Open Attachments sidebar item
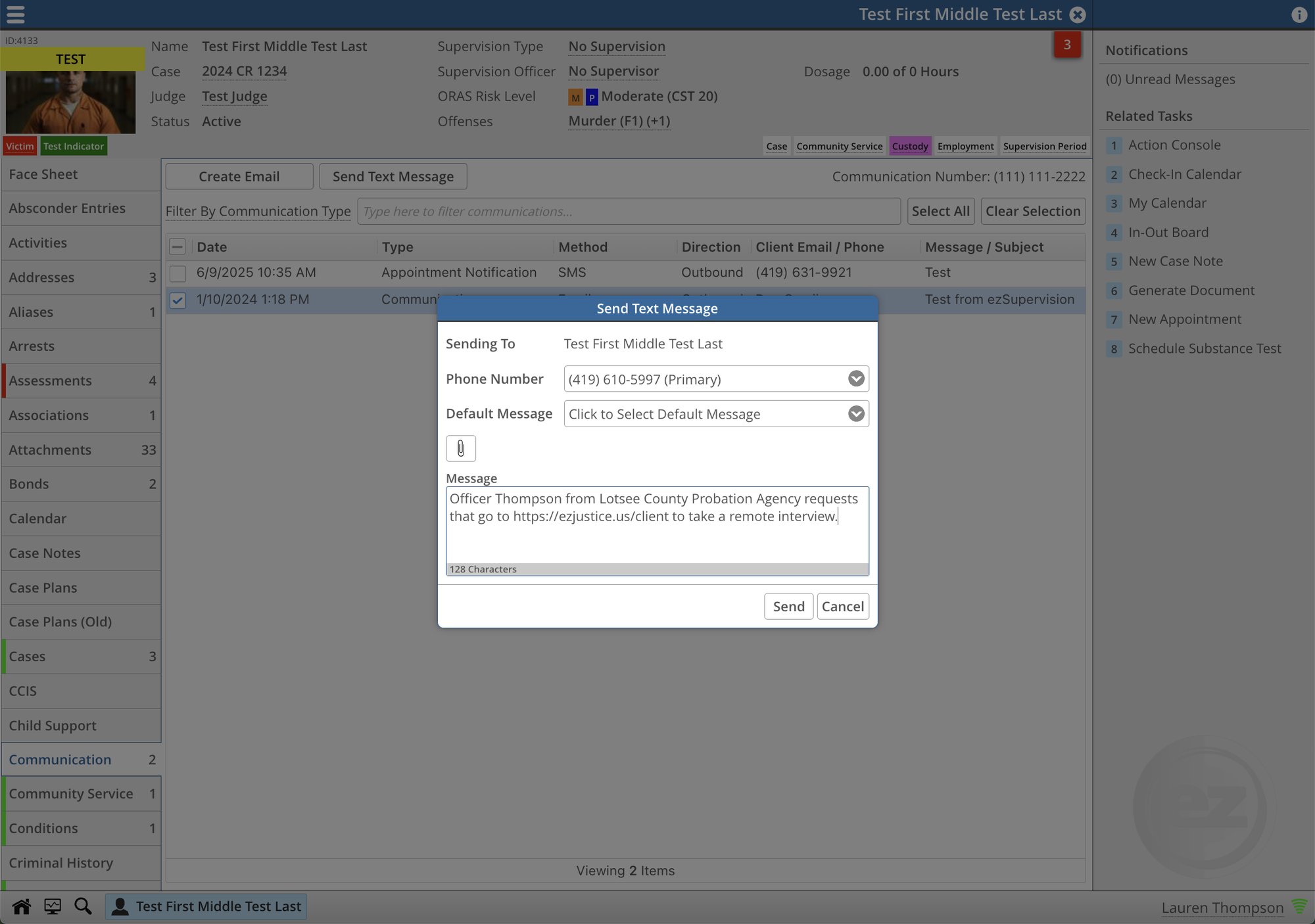This screenshot has width=1315, height=924. pyautogui.click(x=81, y=450)
